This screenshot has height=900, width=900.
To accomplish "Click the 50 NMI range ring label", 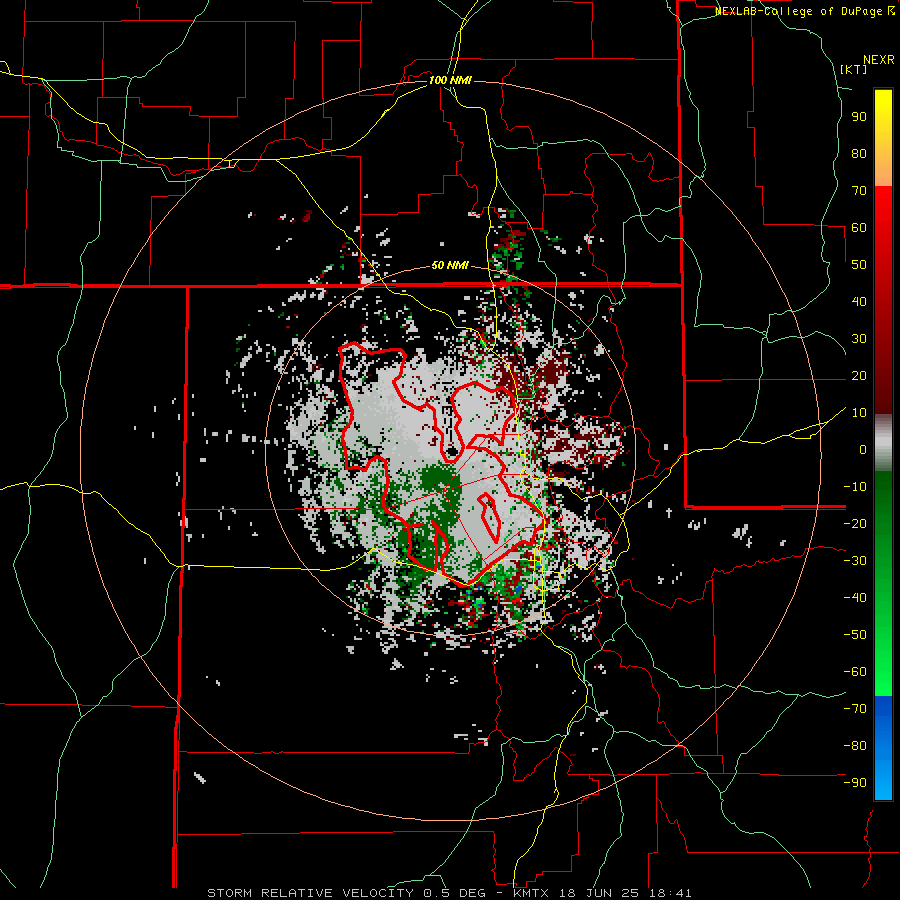I will coord(450,265).
